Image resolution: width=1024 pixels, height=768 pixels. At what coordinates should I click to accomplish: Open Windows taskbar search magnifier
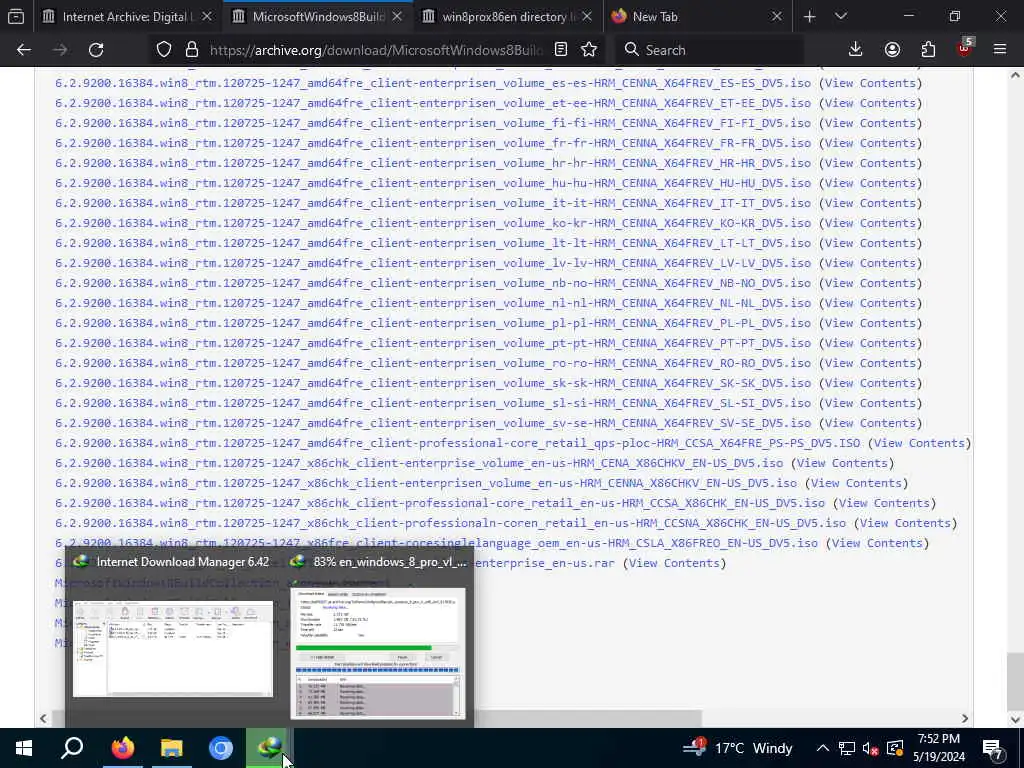pyautogui.click(x=72, y=748)
